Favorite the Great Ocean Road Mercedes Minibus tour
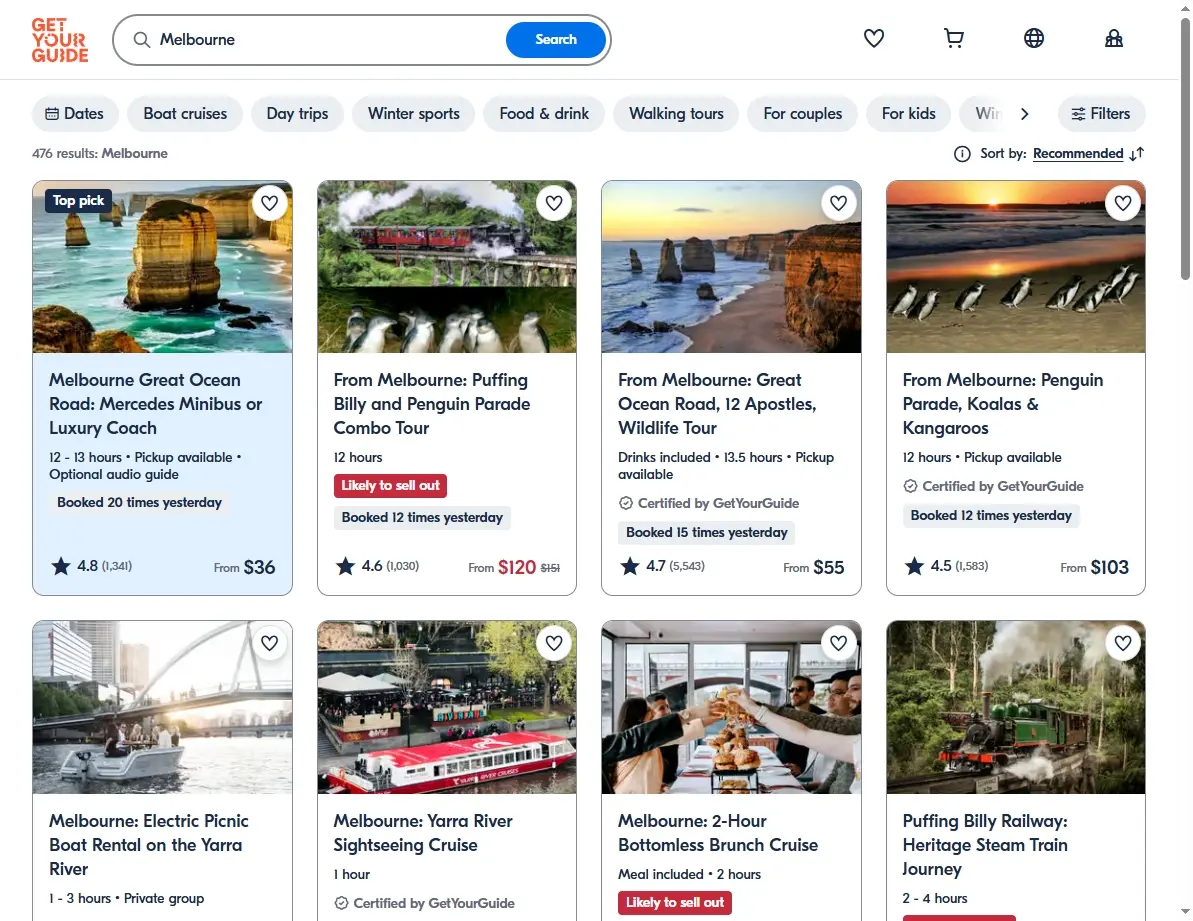 (x=269, y=203)
